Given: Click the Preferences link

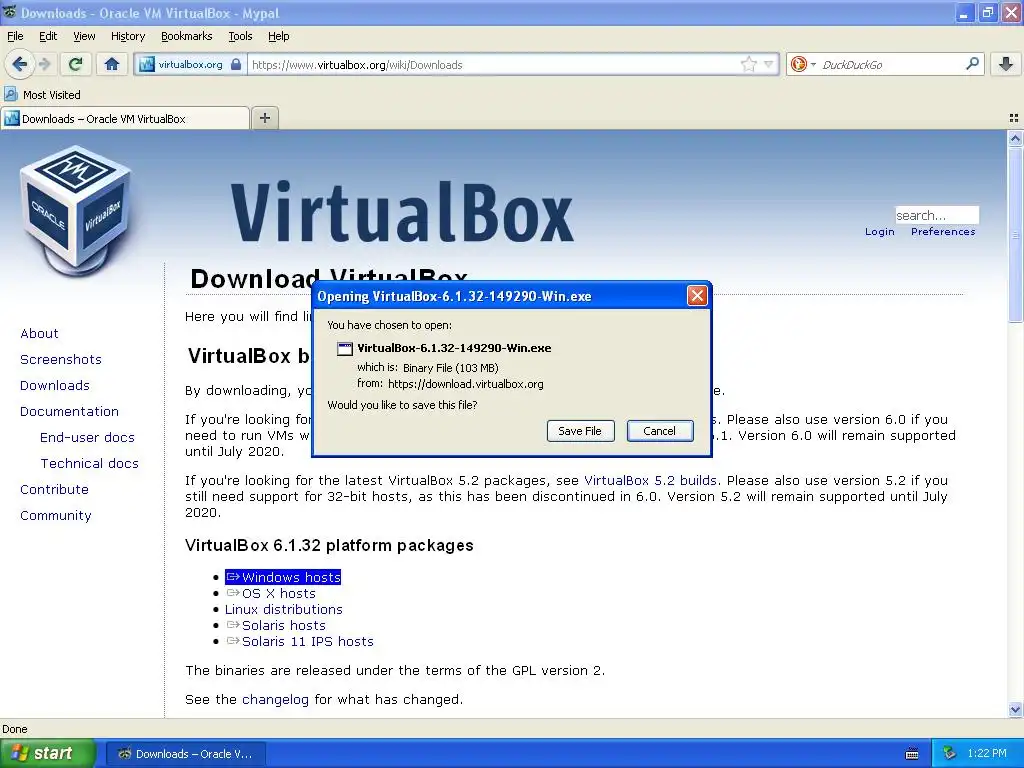Looking at the screenshot, I should (x=943, y=232).
